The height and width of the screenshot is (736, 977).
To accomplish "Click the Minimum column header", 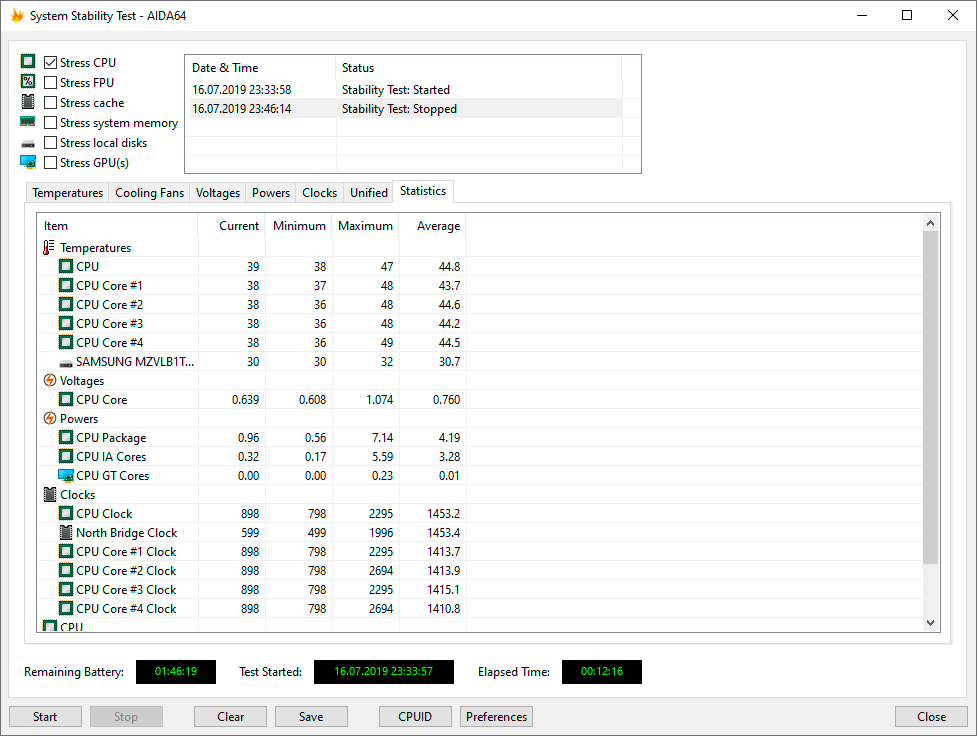I will coord(298,226).
